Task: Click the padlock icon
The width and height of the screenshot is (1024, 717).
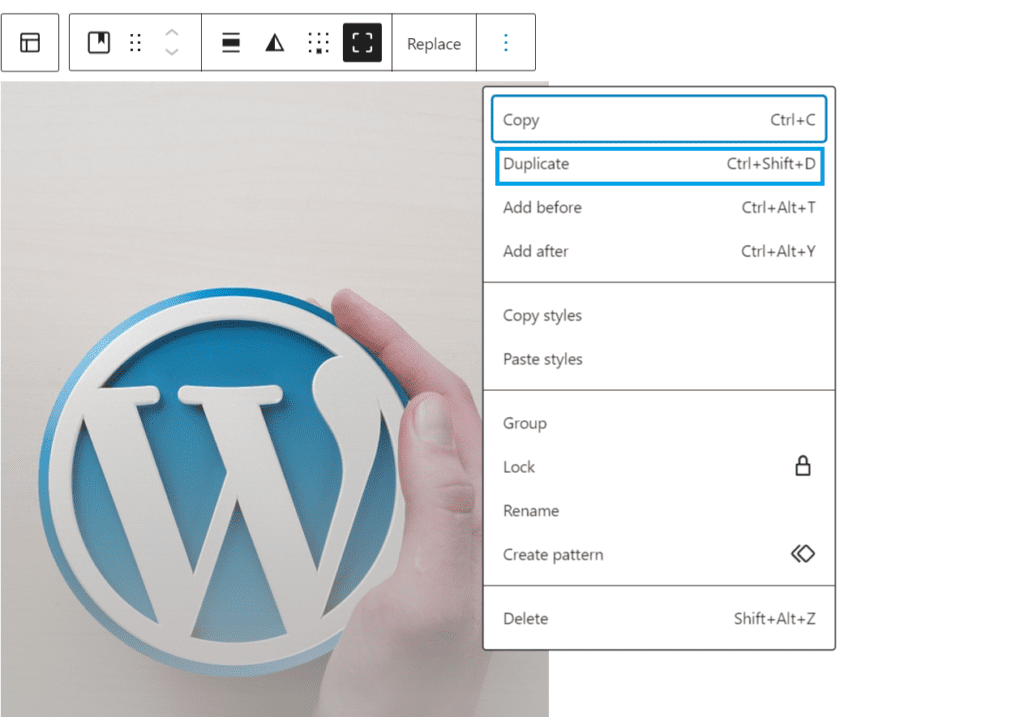Action: 803,466
